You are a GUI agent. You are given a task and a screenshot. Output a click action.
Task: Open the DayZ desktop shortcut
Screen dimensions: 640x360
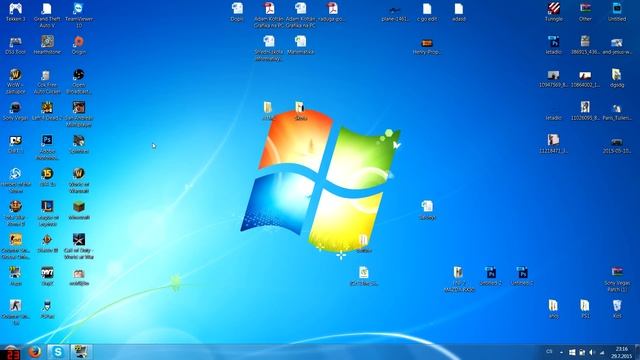pos(47,276)
